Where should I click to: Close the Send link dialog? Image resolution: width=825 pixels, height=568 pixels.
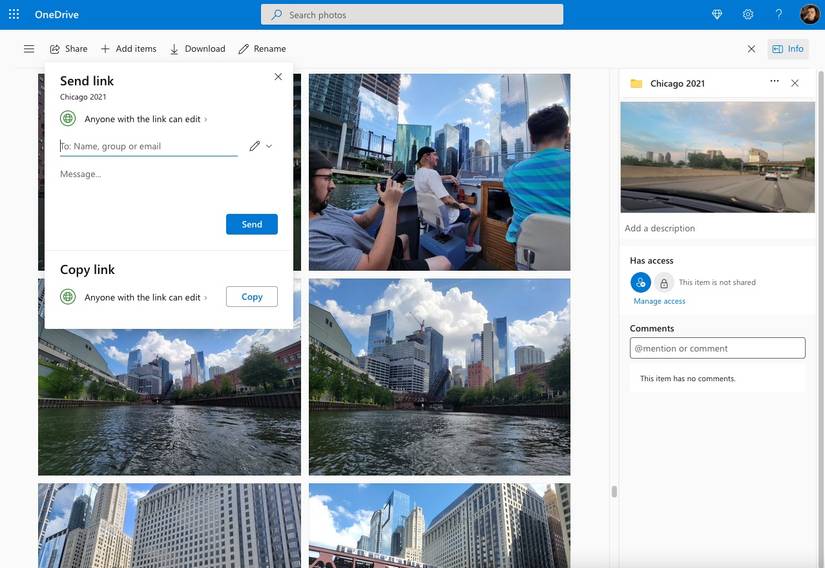(278, 77)
